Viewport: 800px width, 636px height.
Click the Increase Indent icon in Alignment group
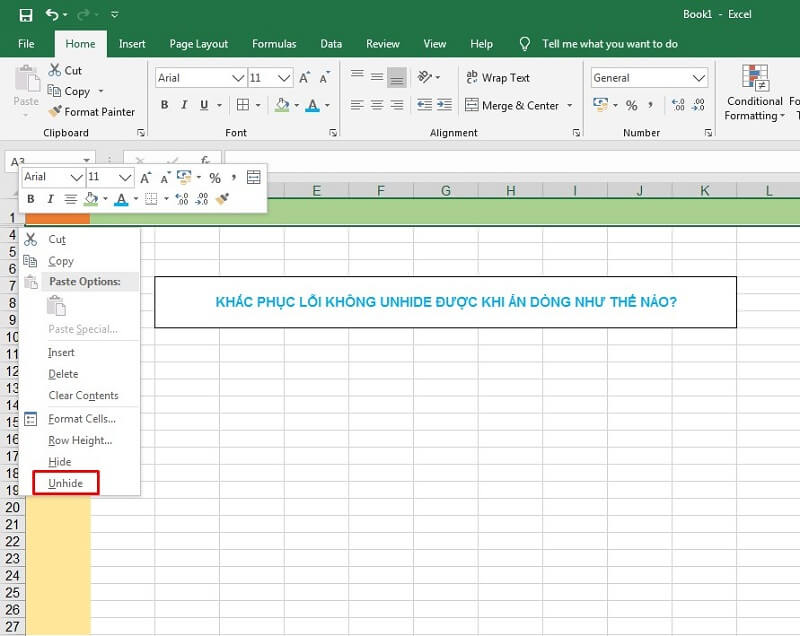pyautogui.click(x=442, y=104)
